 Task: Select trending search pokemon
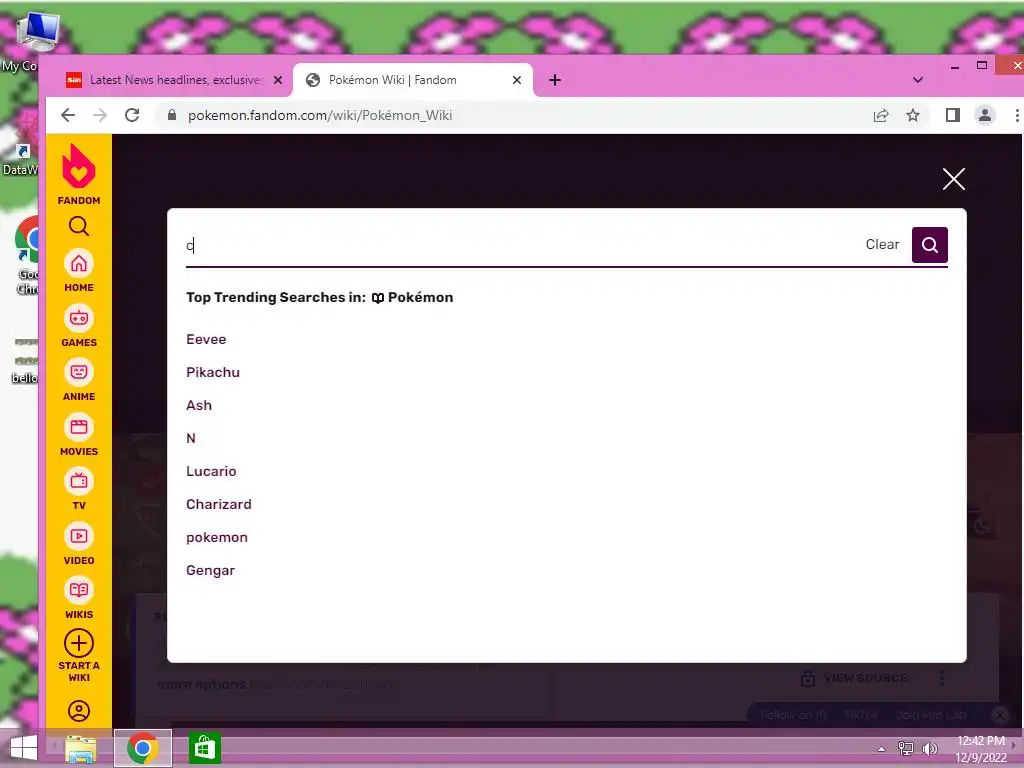point(217,537)
